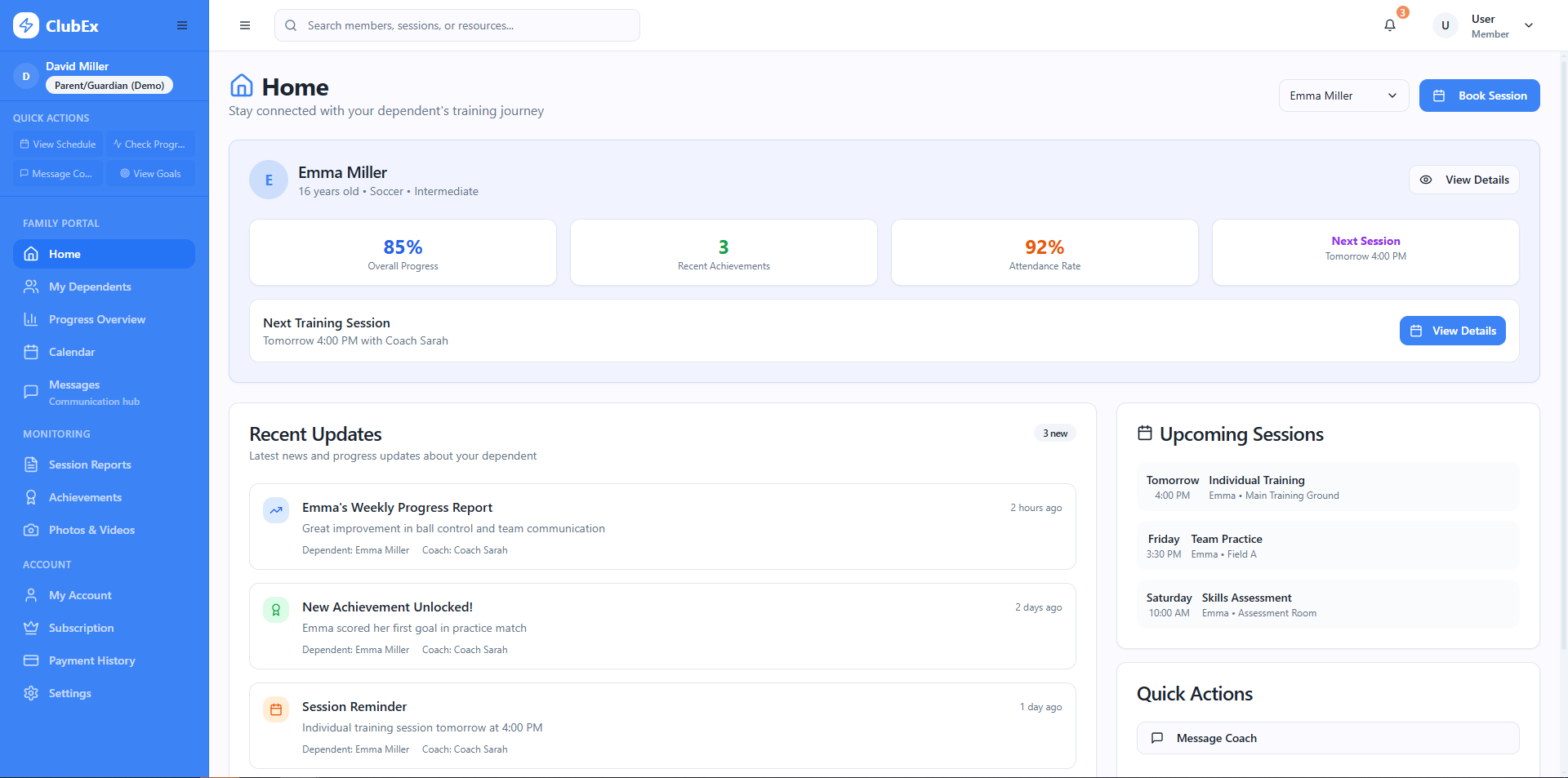Click the achievement ribbon icon in updates

coord(276,610)
